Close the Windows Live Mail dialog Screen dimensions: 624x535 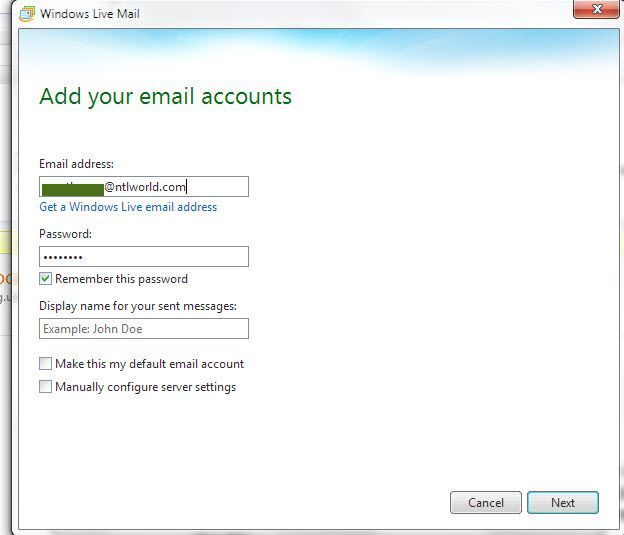[x=596, y=9]
